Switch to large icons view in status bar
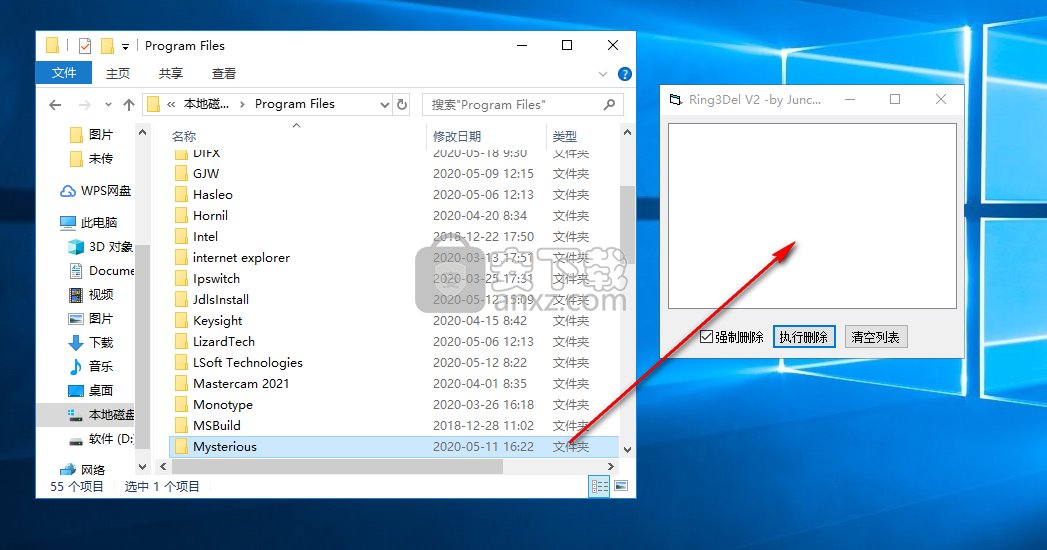Screen dimensions: 1047x550 coord(621,487)
